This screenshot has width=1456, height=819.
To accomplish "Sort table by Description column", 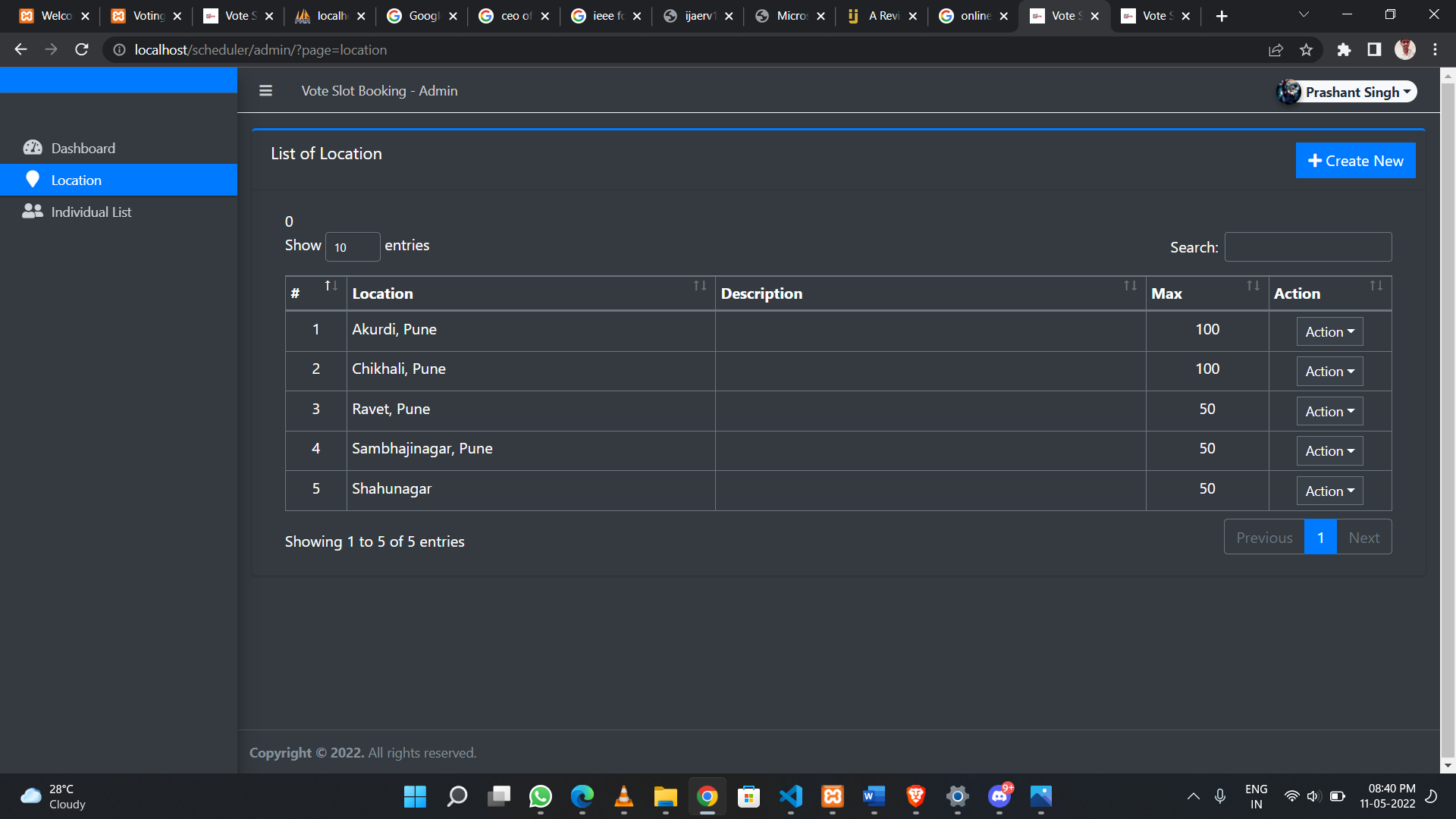I will (930, 293).
